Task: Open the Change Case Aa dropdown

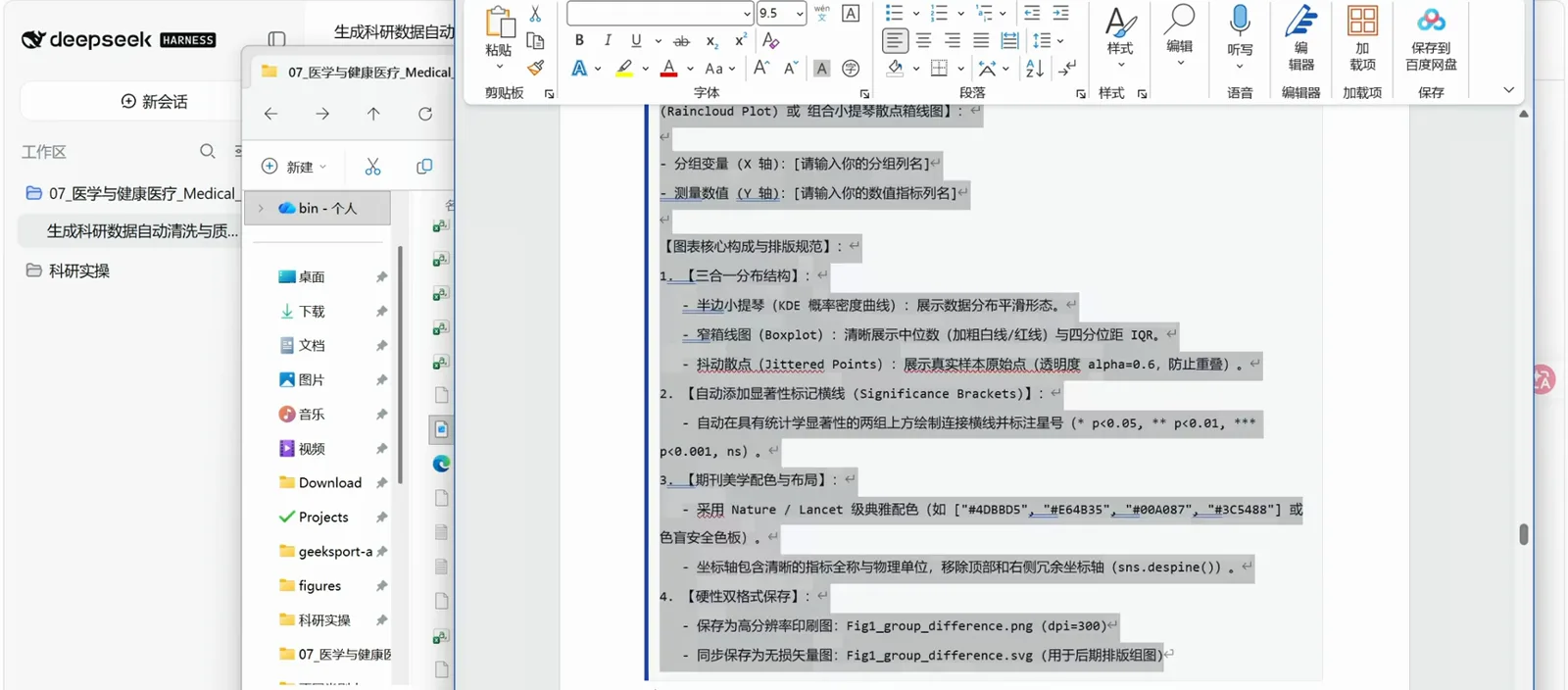Action: pos(718,69)
